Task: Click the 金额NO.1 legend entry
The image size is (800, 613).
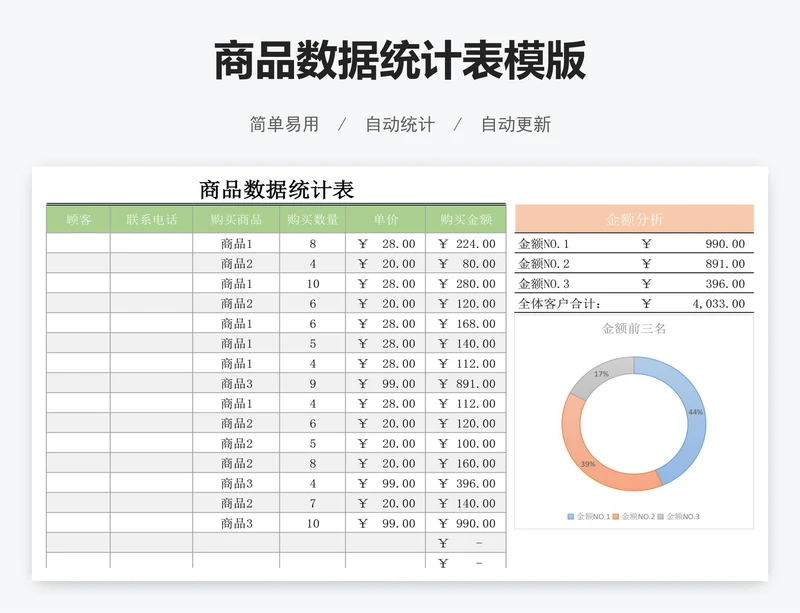Action: coord(592,516)
